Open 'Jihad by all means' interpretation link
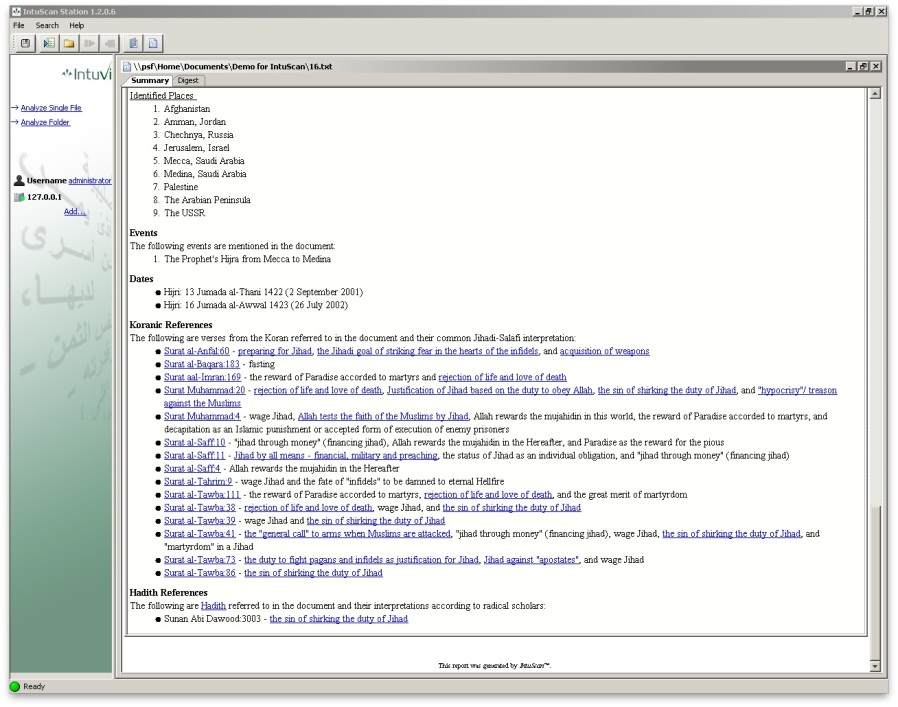This screenshot has width=898, height=707. [336, 456]
